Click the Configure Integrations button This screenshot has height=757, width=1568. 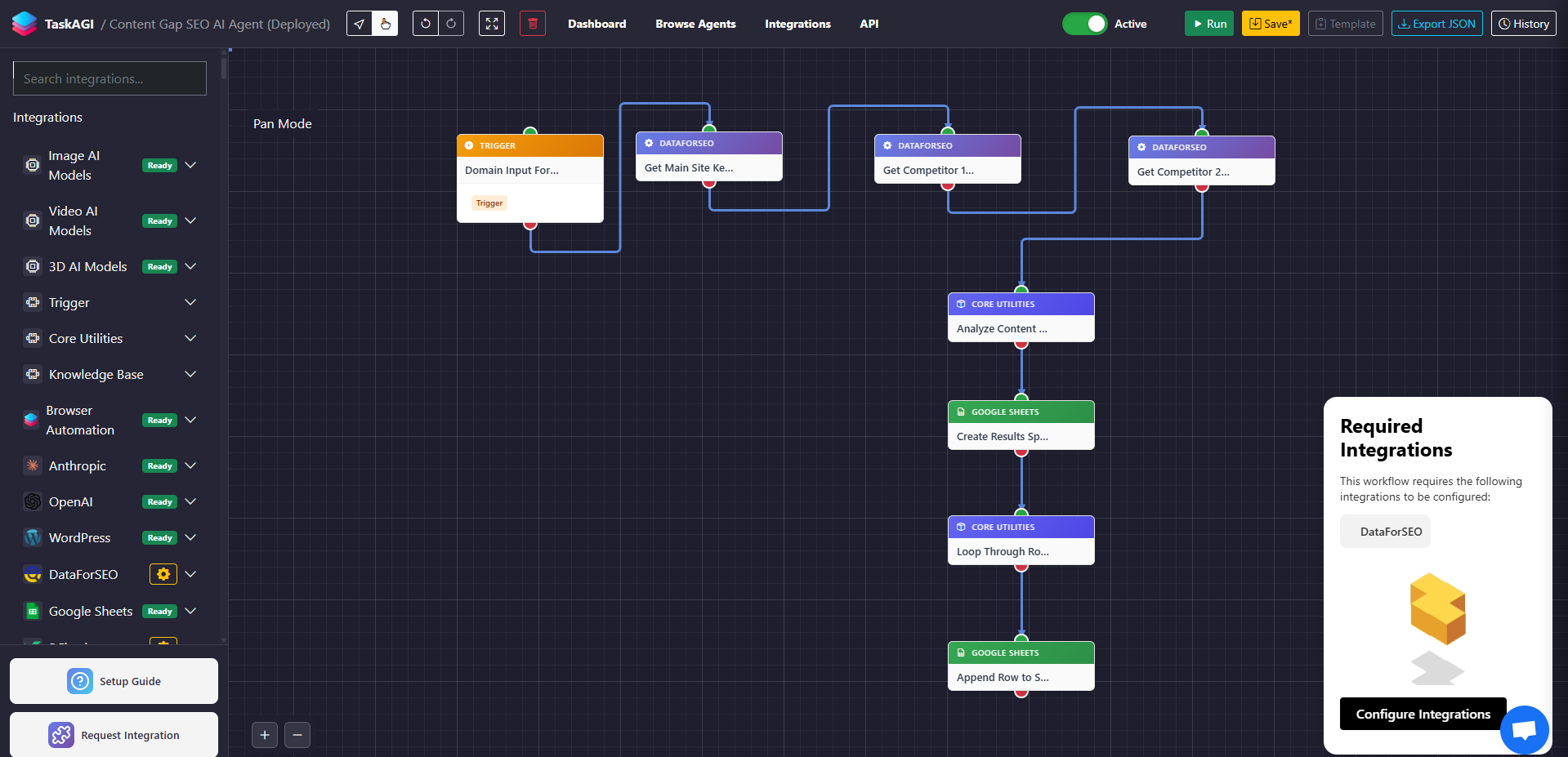[x=1422, y=713]
